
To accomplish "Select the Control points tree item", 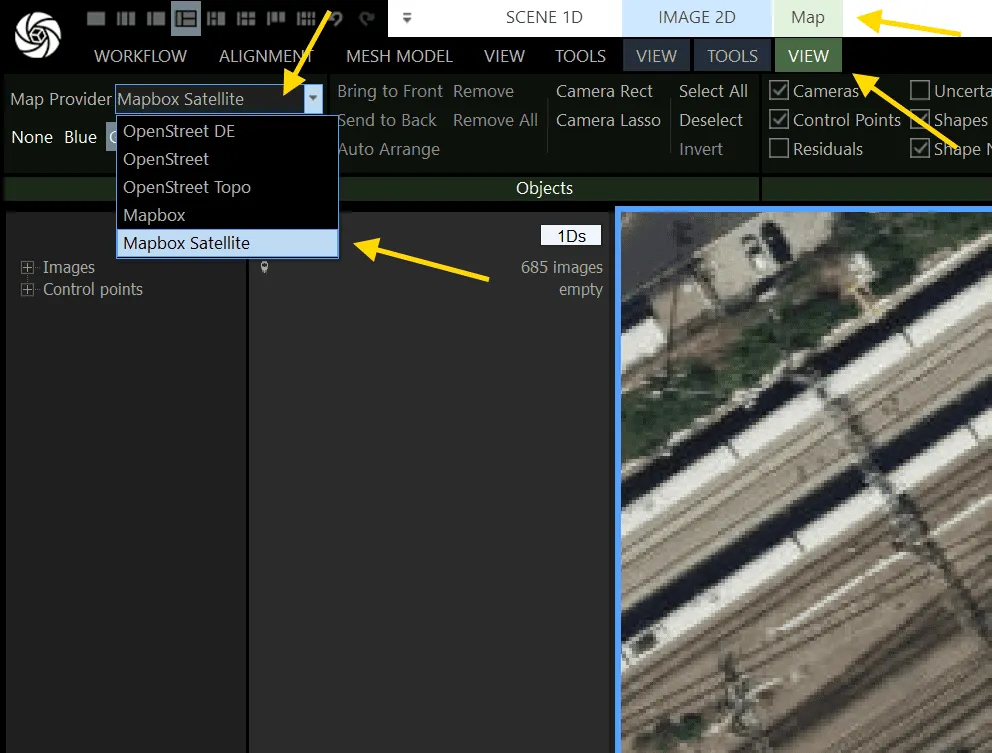I will 93,289.
